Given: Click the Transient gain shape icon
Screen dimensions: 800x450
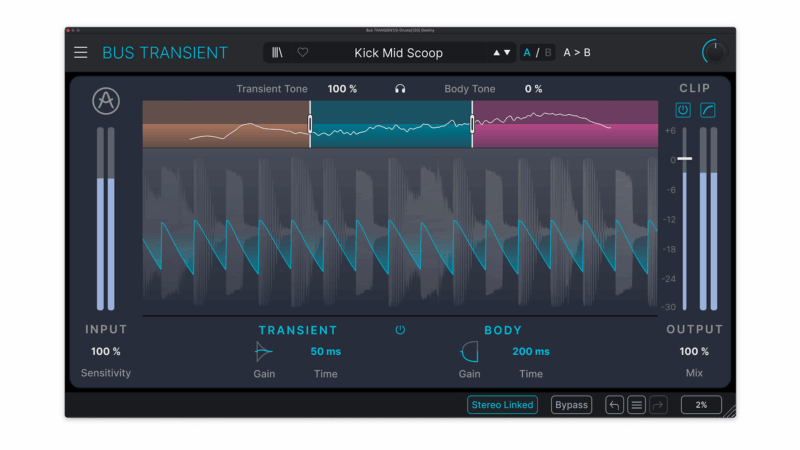Looking at the screenshot, I should [x=264, y=351].
